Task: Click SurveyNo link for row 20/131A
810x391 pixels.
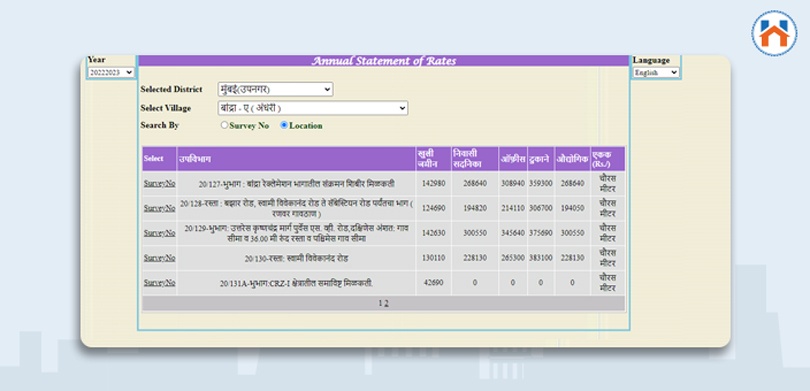Action: (x=159, y=283)
